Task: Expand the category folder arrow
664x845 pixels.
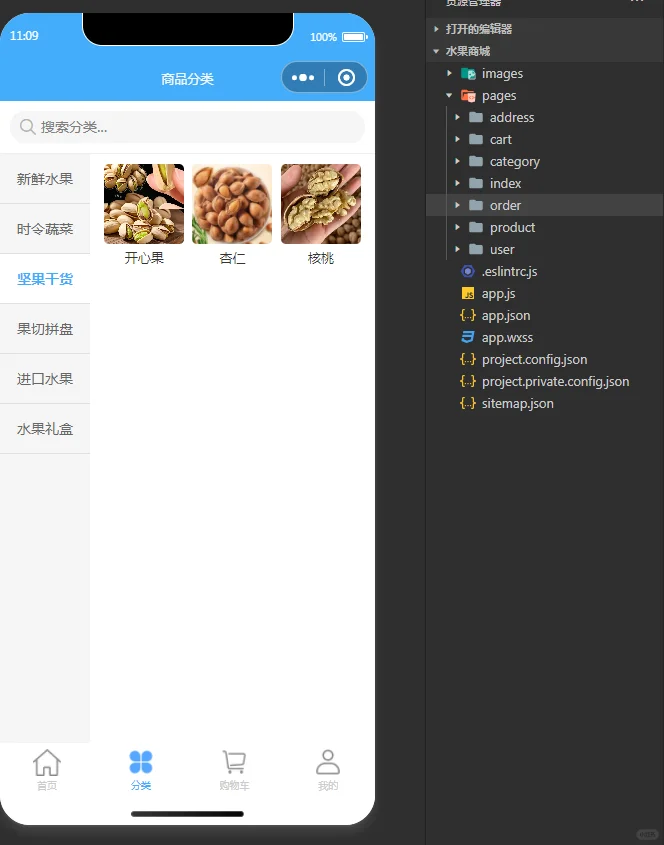Action: coord(458,161)
